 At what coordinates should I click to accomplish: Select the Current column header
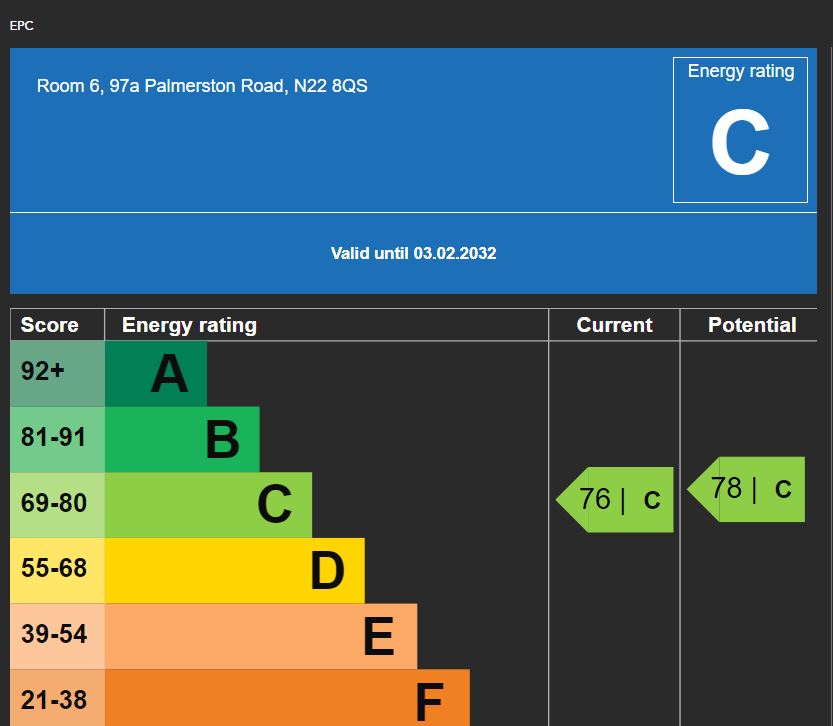pyautogui.click(x=614, y=325)
